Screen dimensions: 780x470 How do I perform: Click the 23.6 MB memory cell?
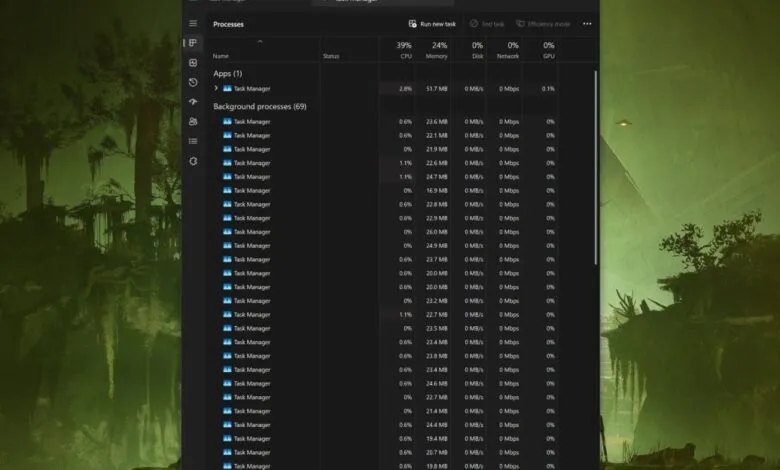click(x=437, y=121)
